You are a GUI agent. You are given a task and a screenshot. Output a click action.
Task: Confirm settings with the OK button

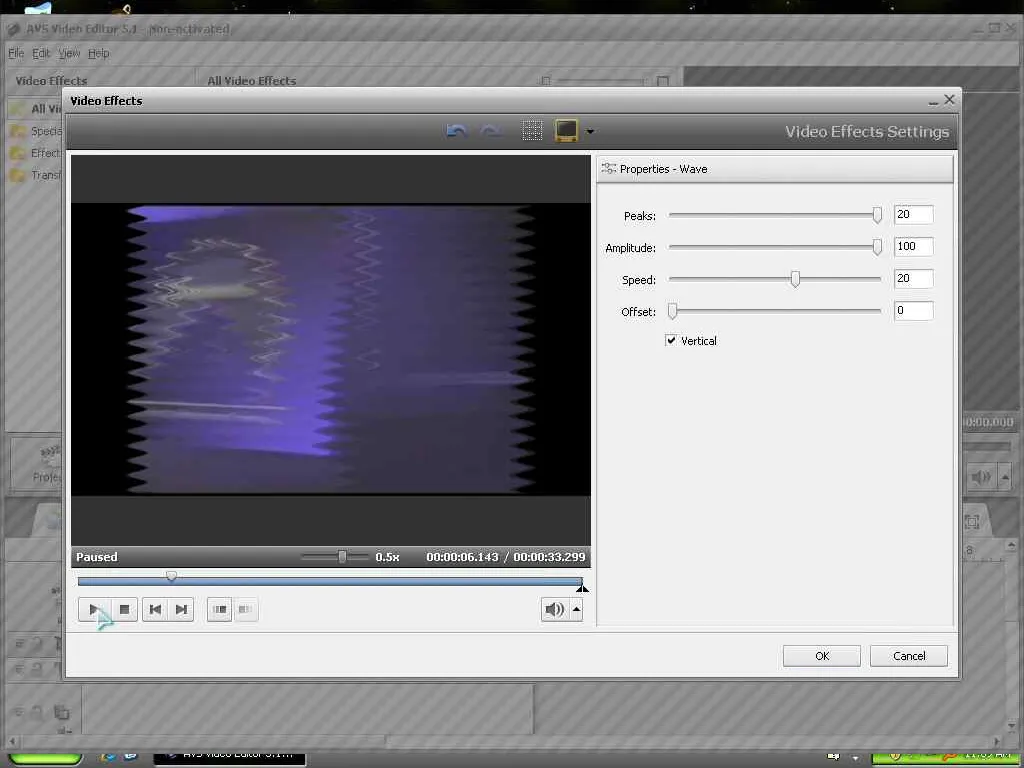coord(822,656)
